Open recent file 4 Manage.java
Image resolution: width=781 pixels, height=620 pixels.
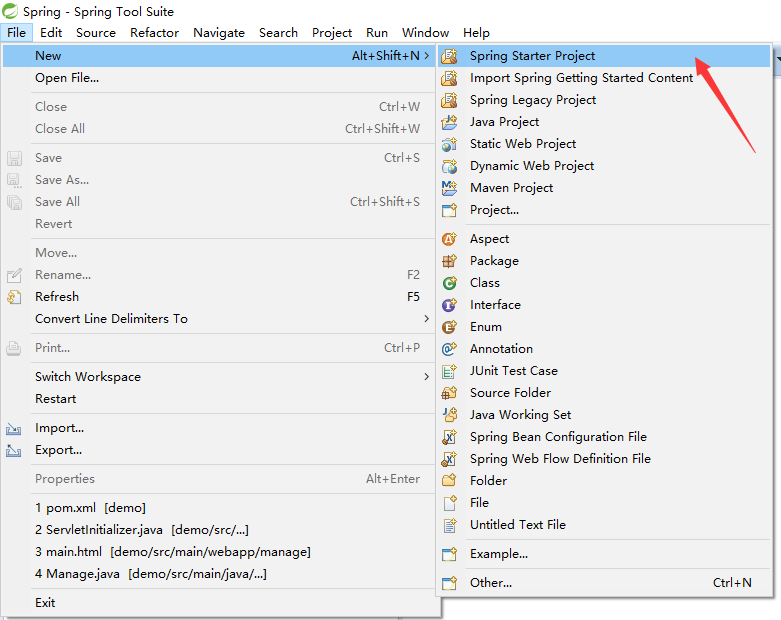point(219,574)
